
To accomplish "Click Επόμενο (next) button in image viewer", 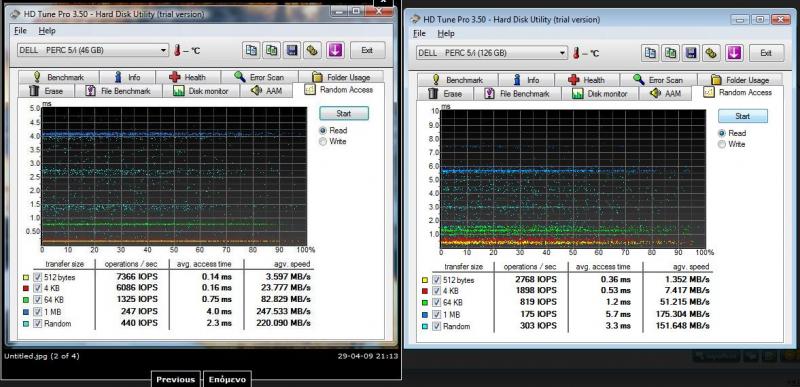I will click(x=227, y=379).
